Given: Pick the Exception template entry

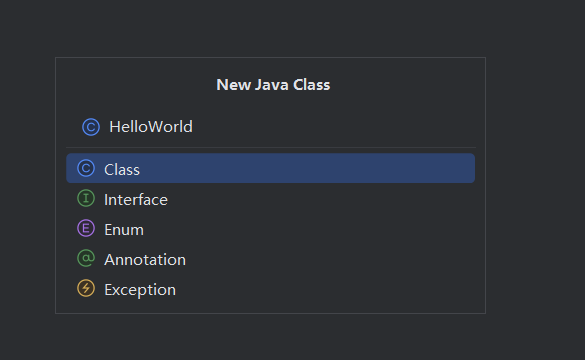Looking at the screenshot, I should [270, 289].
